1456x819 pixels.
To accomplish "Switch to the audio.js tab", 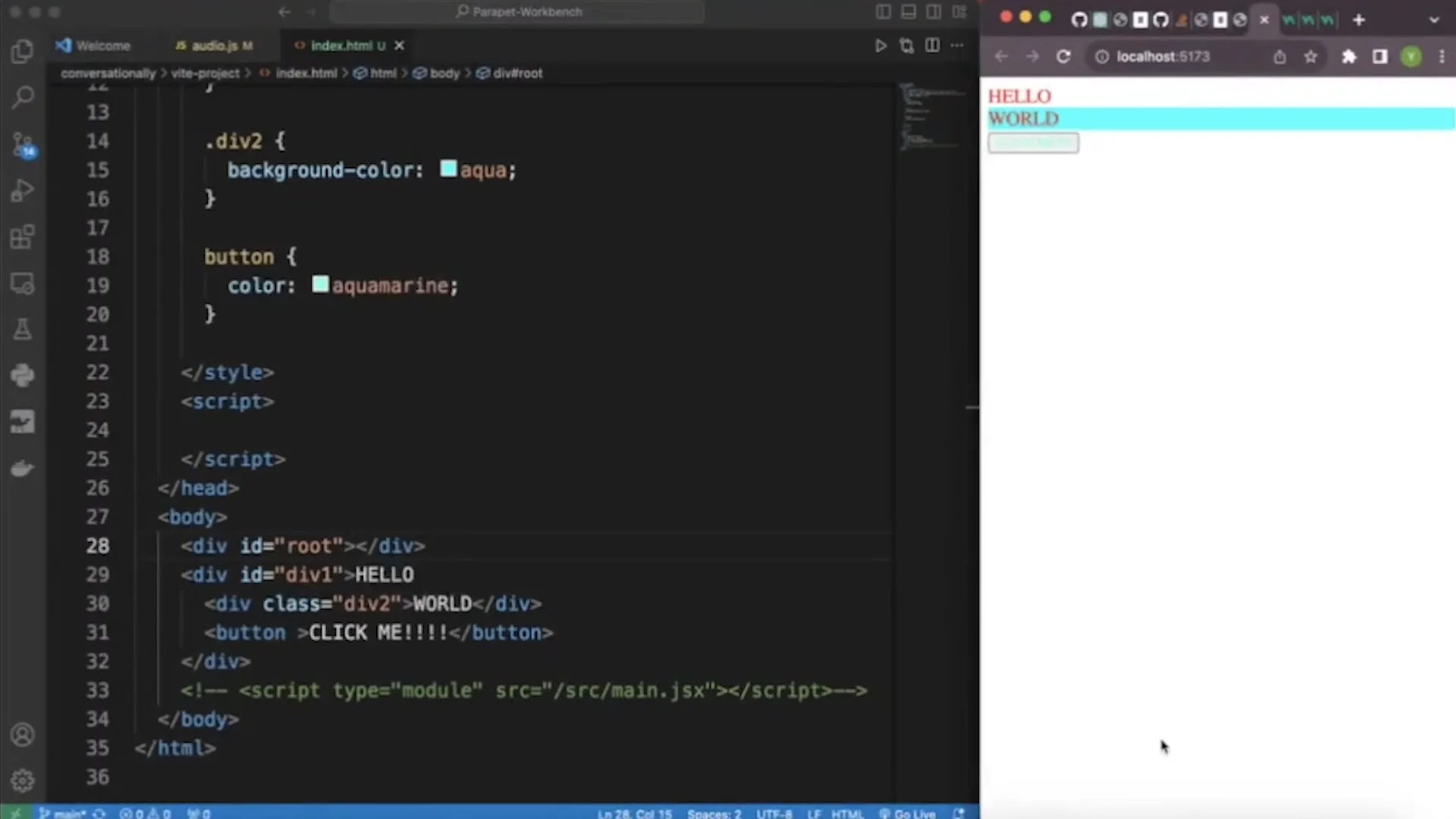I will click(215, 45).
